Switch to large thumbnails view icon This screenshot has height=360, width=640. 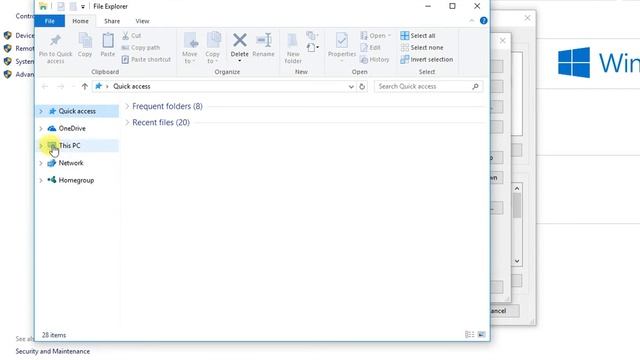[x=482, y=335]
